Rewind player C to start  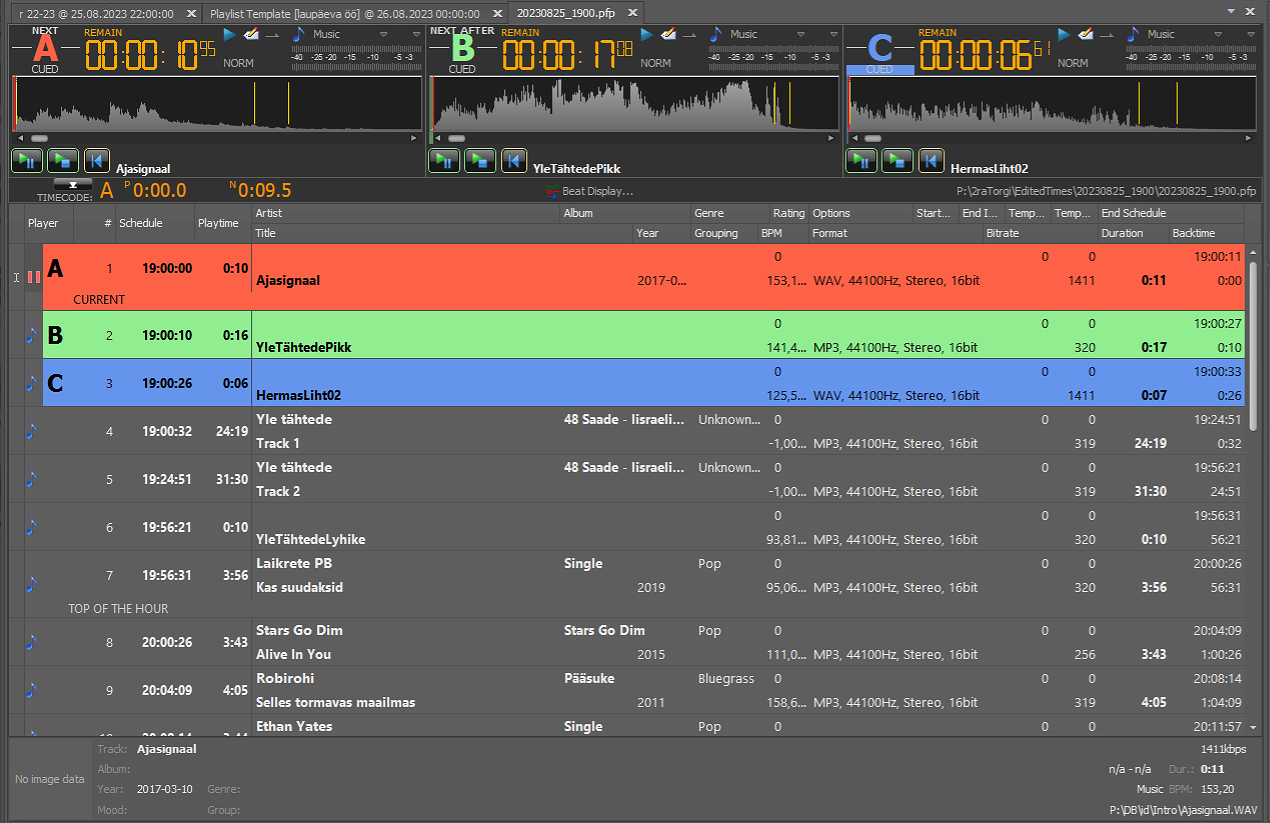tap(931, 160)
